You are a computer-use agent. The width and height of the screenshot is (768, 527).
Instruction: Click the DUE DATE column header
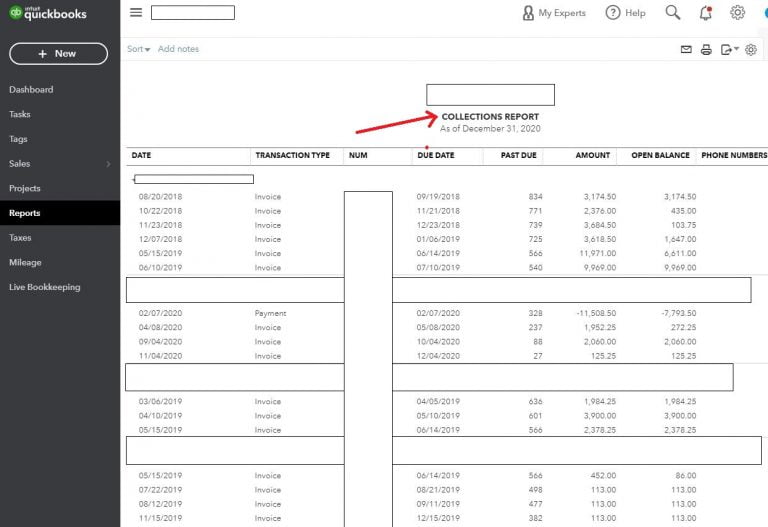click(436, 155)
